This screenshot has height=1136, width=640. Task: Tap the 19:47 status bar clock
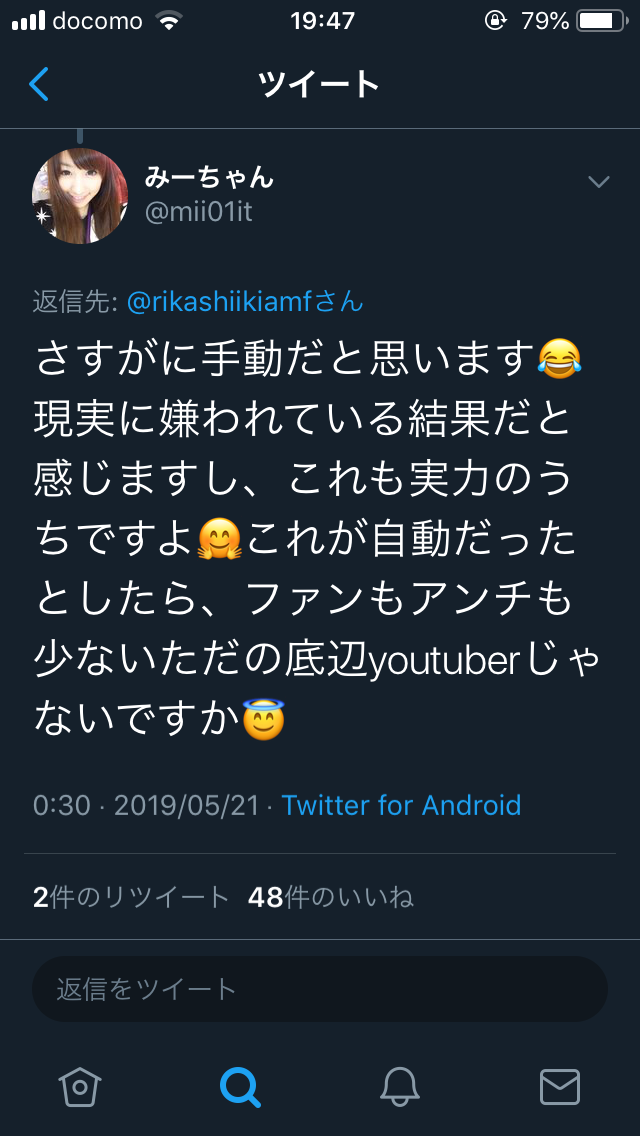(x=322, y=20)
